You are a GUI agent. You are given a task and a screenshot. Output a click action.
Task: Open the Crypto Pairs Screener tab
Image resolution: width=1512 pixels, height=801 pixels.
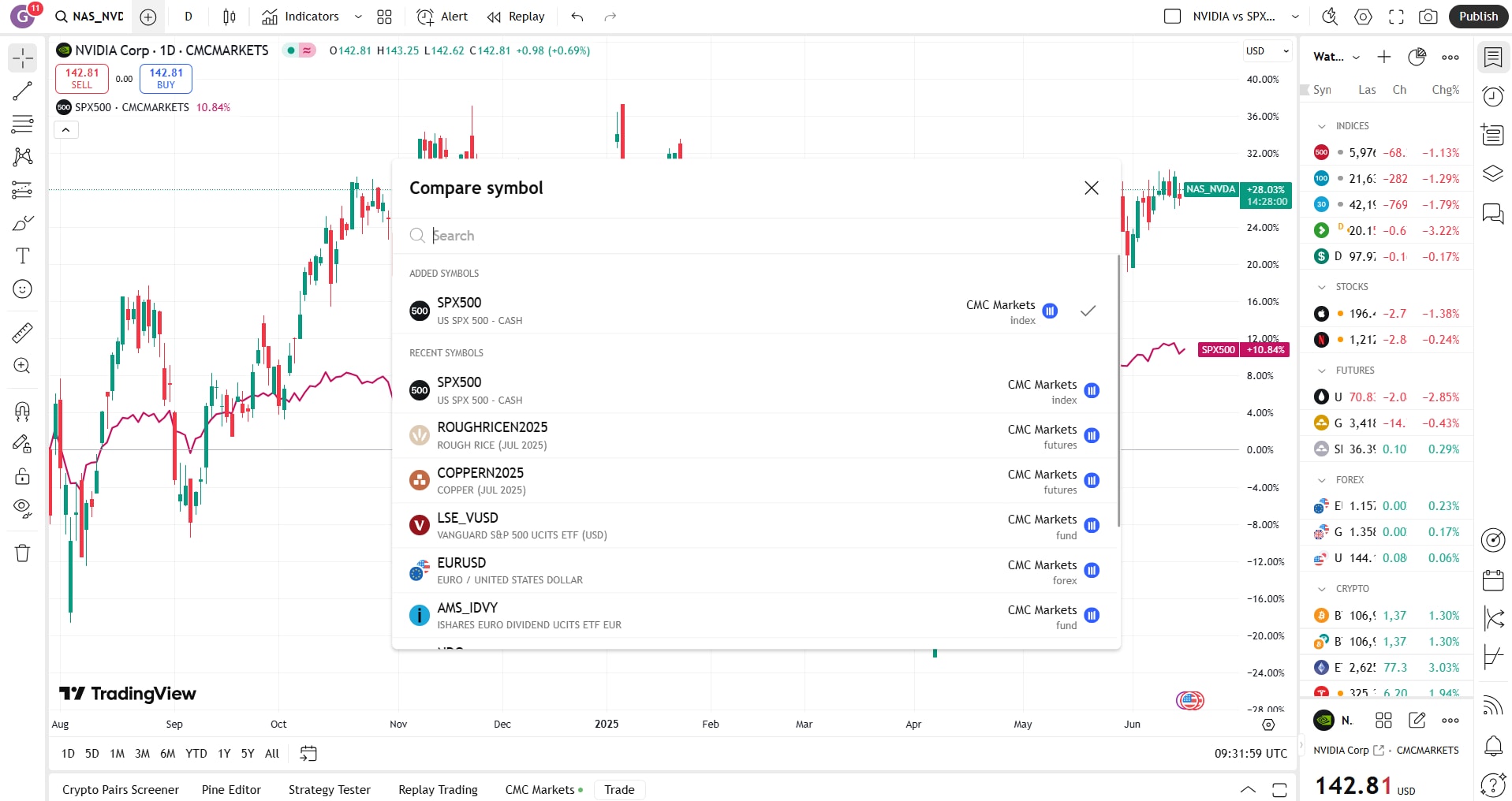pos(121,790)
